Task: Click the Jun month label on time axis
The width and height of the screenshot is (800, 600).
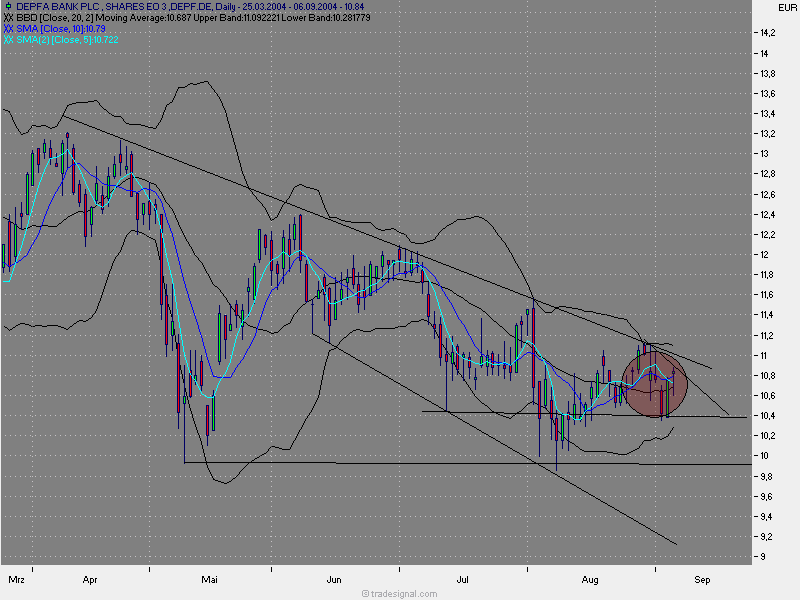Action: point(334,580)
